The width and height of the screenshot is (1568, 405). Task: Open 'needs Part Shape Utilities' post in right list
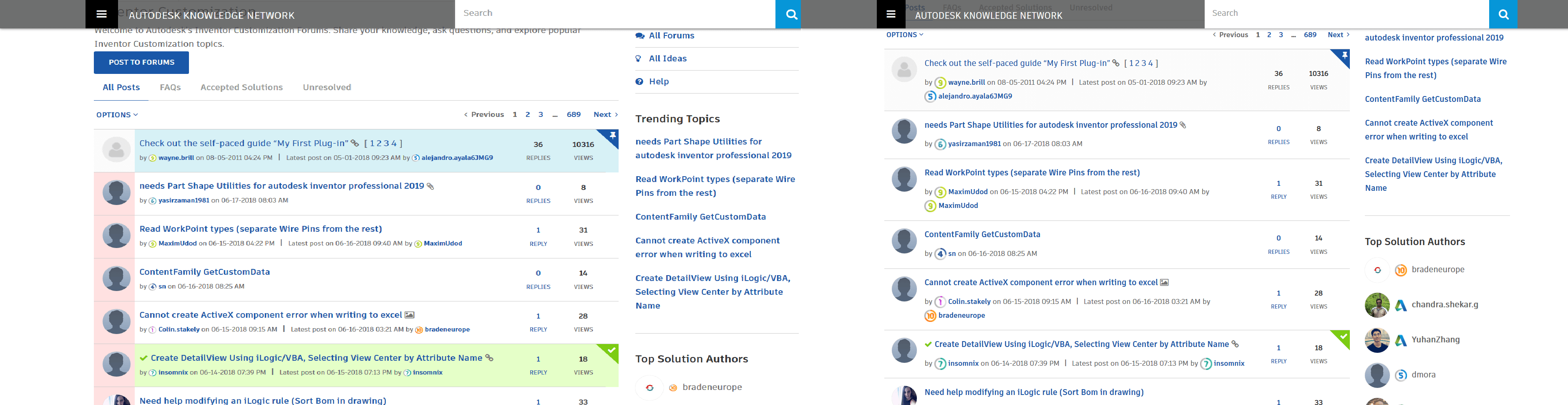coord(1051,125)
